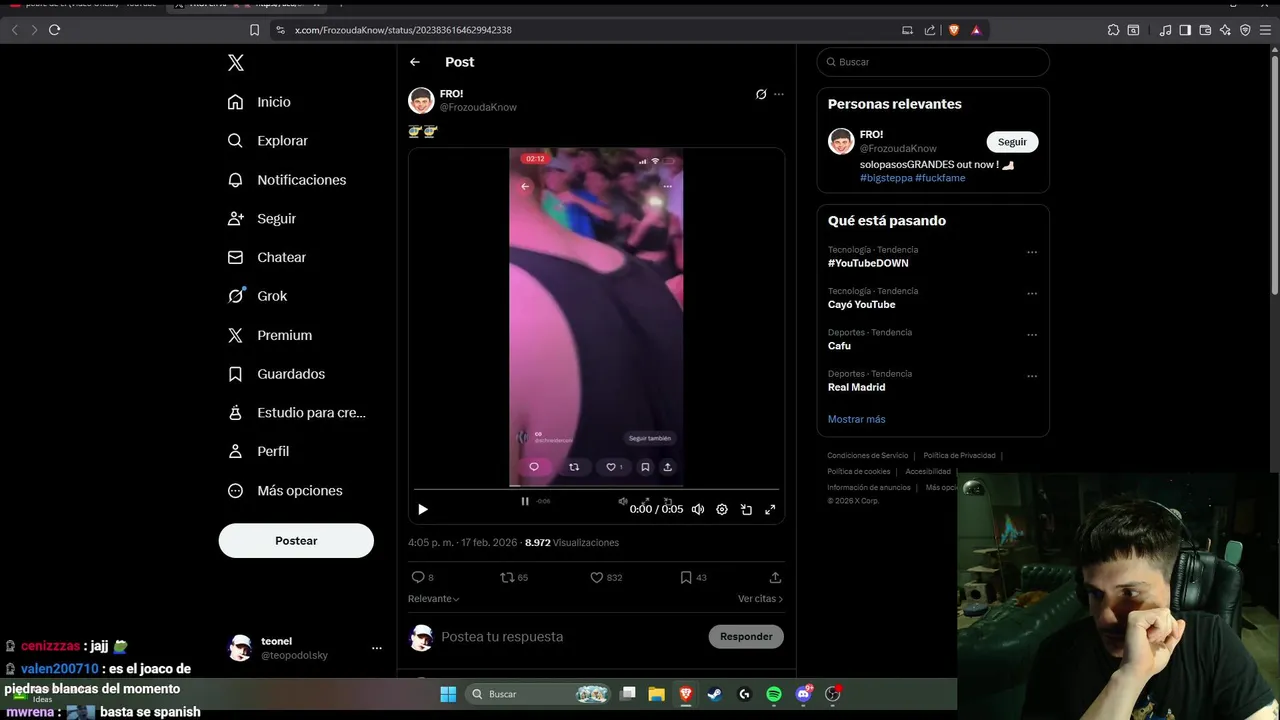The width and height of the screenshot is (1280, 720).
Task: Open the Real Madrid trend
Action: tap(856, 387)
